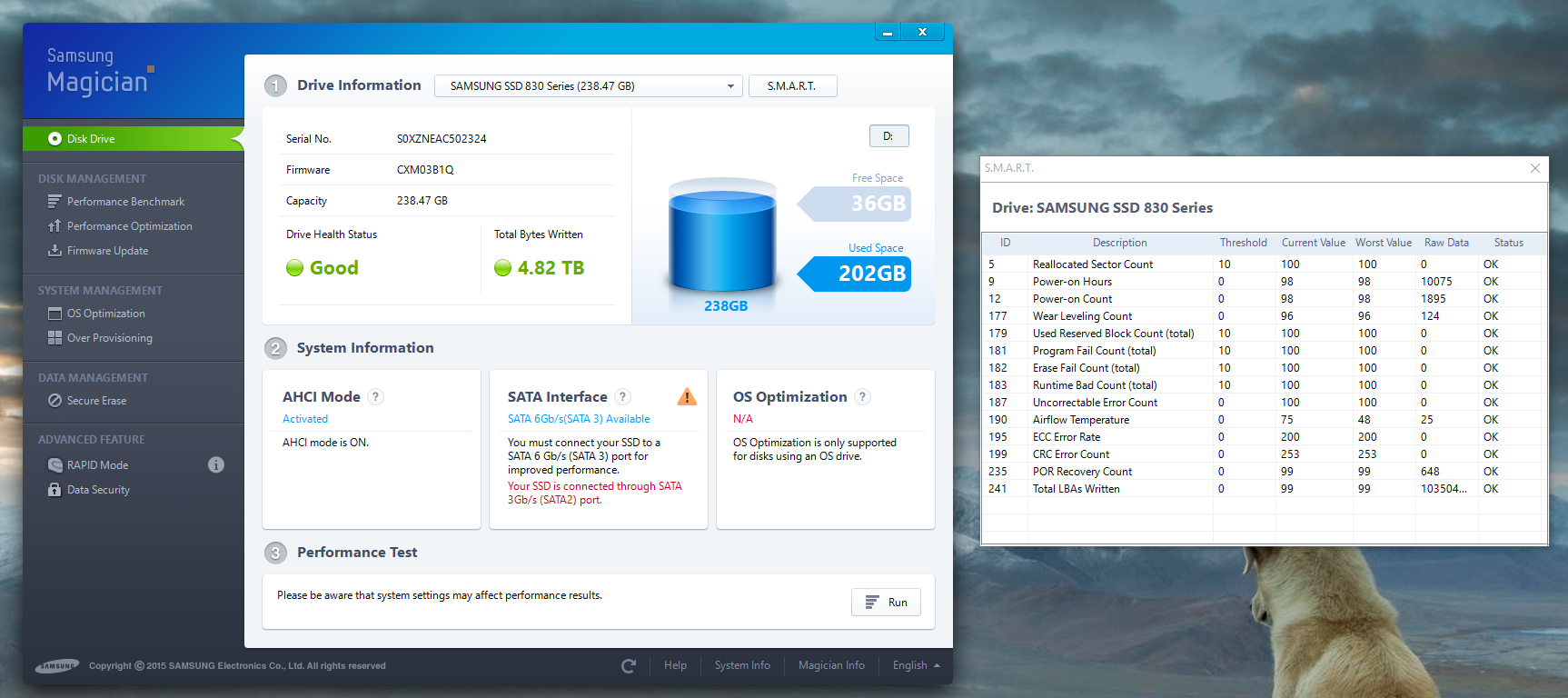Select the Wear Leveling Count row

[1264, 316]
